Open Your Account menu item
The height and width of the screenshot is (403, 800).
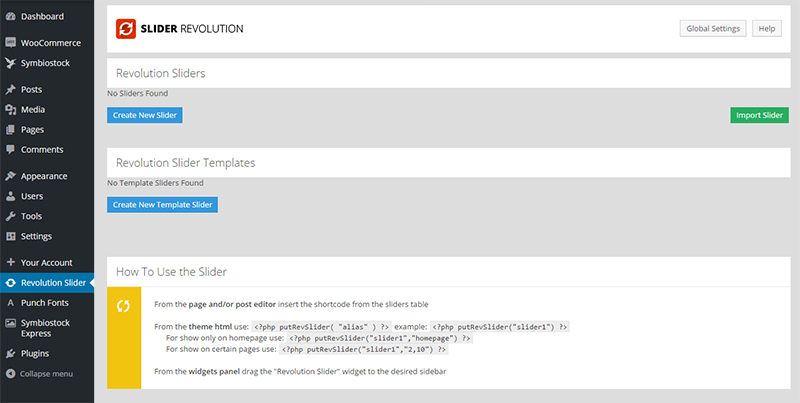coord(47,263)
